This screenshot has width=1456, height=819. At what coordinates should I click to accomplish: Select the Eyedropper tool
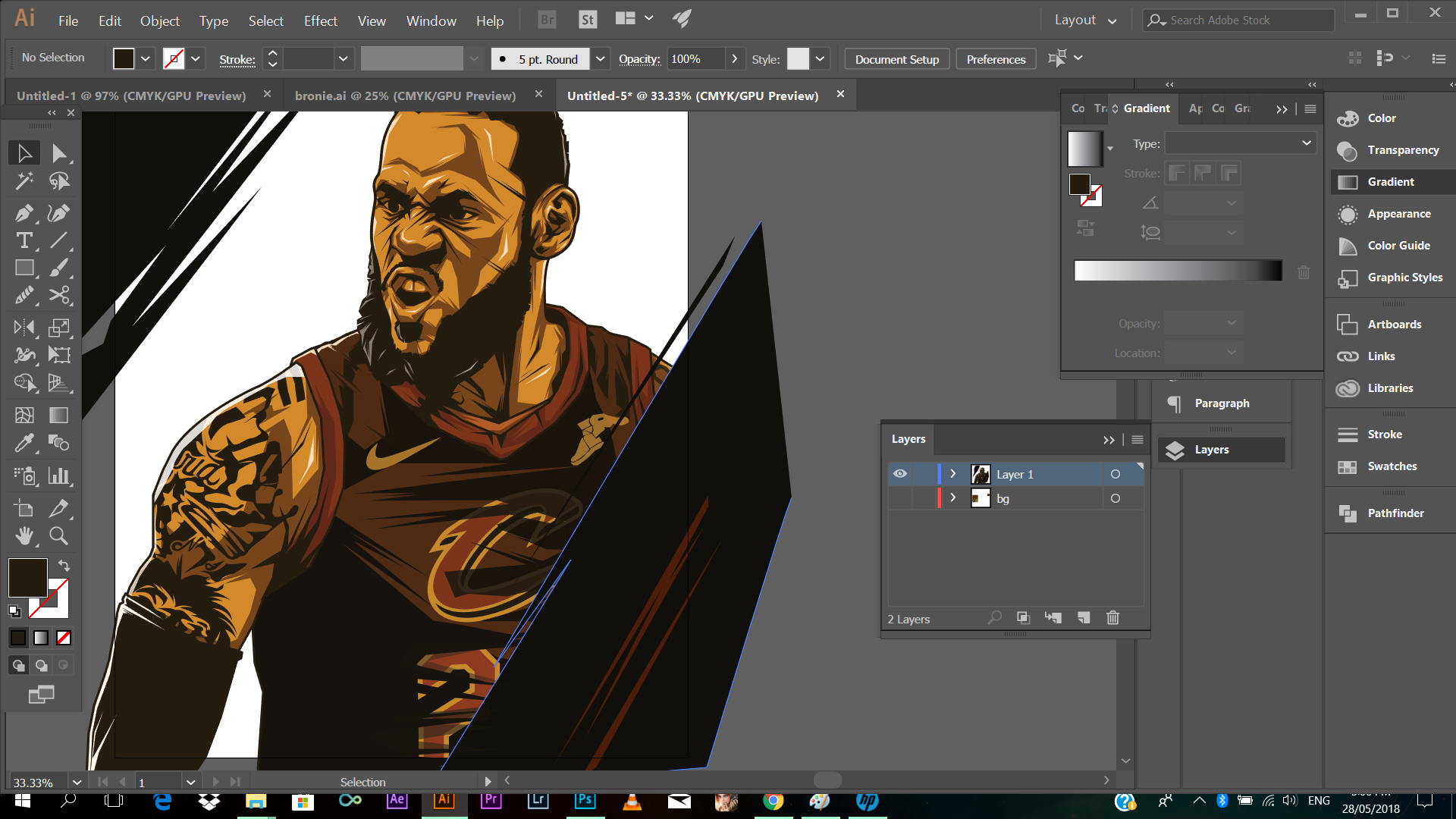click(x=24, y=442)
